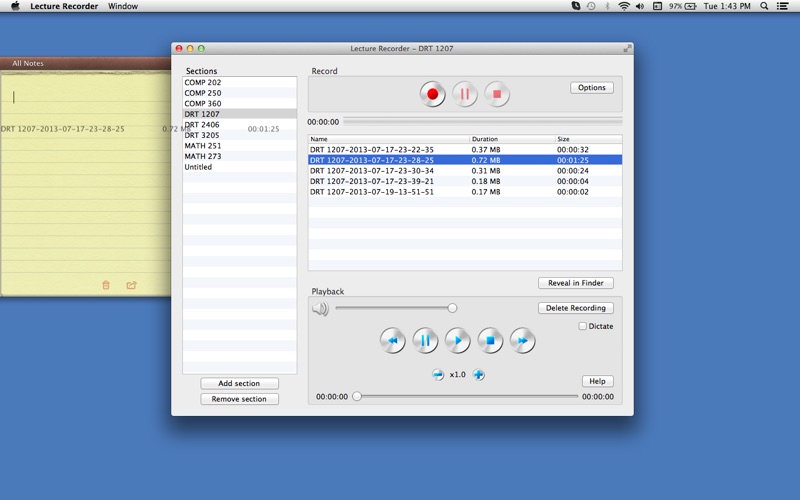Select the DRT 1207 section

tap(239, 114)
